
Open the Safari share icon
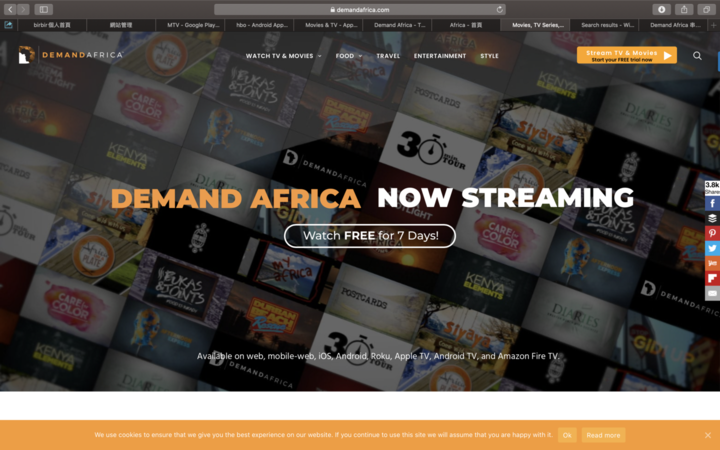tap(684, 9)
